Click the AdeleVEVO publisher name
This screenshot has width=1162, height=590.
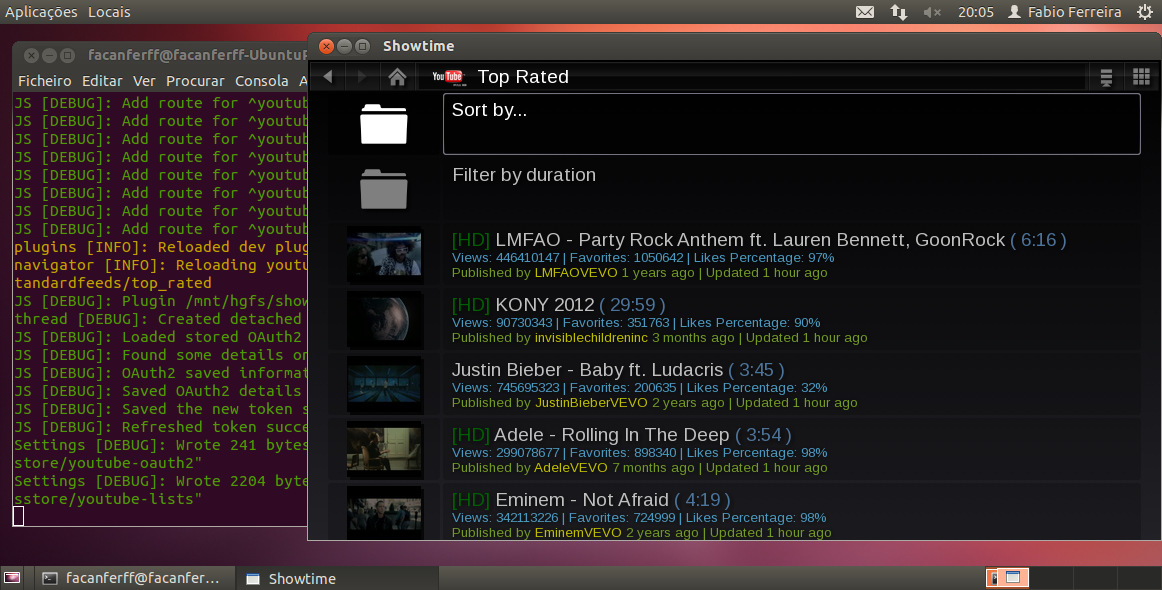[571, 468]
